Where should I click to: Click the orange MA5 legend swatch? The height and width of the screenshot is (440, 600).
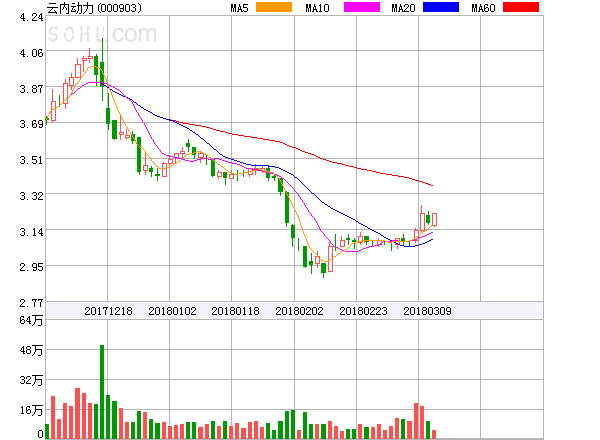274,7
